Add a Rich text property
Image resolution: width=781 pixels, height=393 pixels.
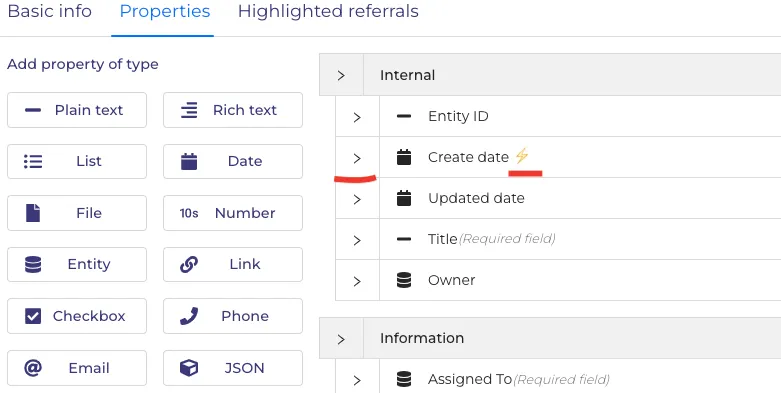[x=233, y=110]
